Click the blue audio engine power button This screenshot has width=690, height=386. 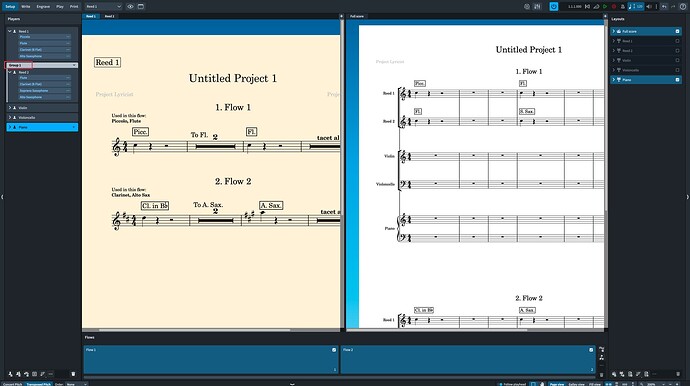coord(554,7)
